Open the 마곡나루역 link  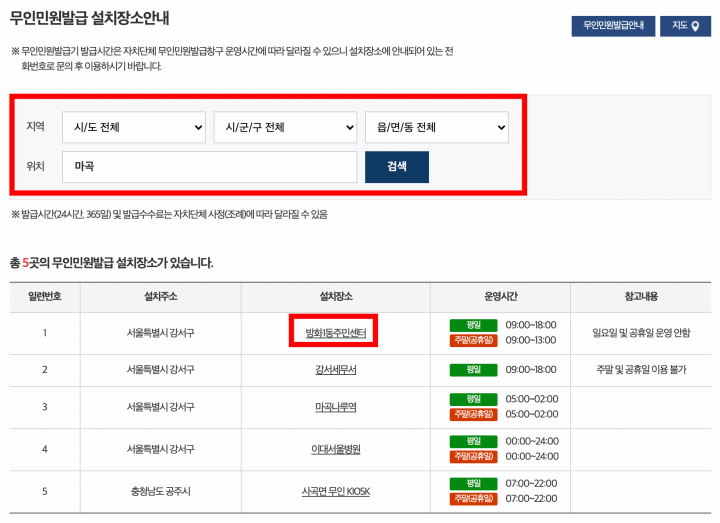pyautogui.click(x=336, y=407)
